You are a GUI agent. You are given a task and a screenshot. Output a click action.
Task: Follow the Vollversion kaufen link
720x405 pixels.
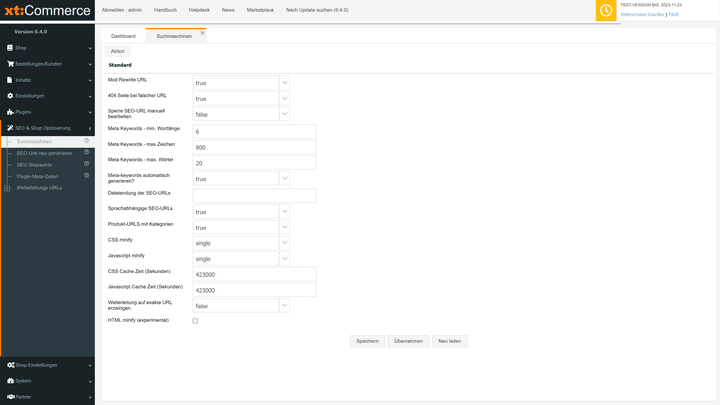[x=642, y=15]
